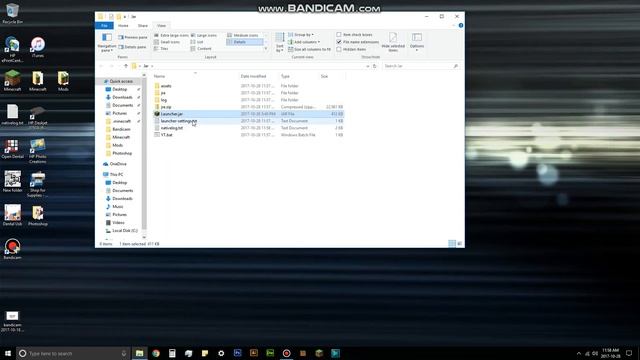Open the Sort by menu

coord(280,42)
